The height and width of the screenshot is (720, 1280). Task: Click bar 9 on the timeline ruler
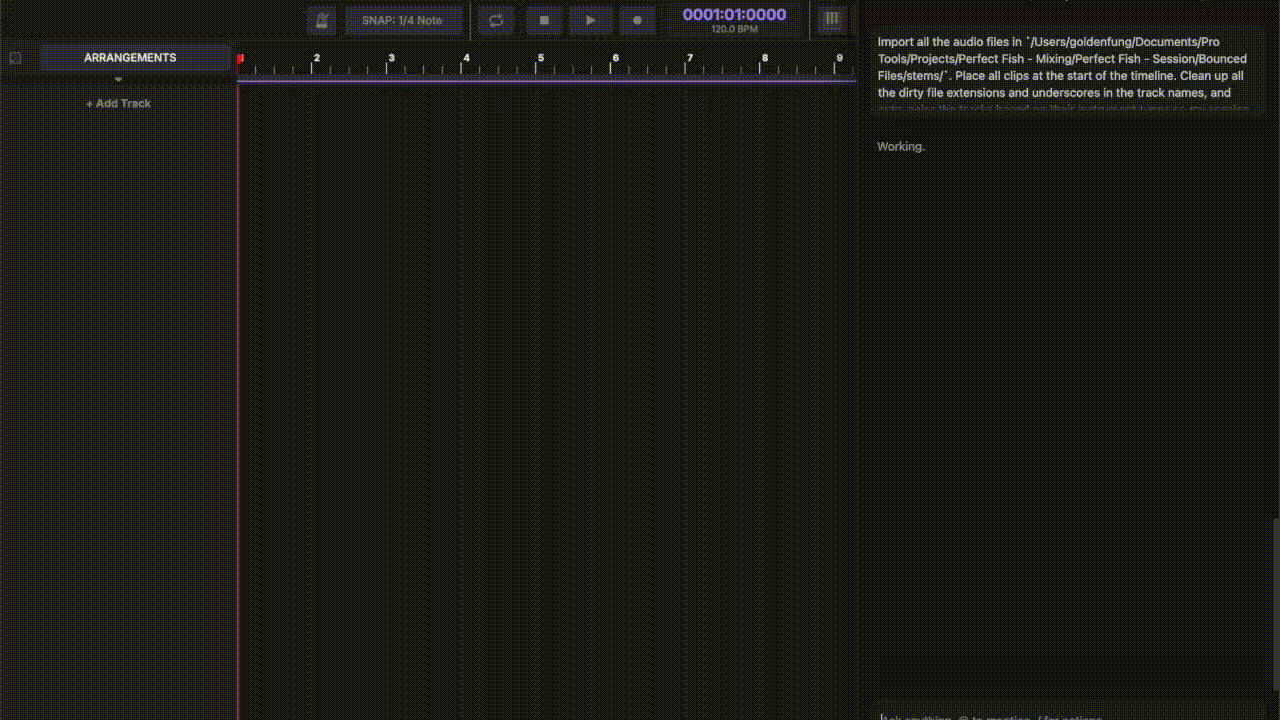(839, 58)
